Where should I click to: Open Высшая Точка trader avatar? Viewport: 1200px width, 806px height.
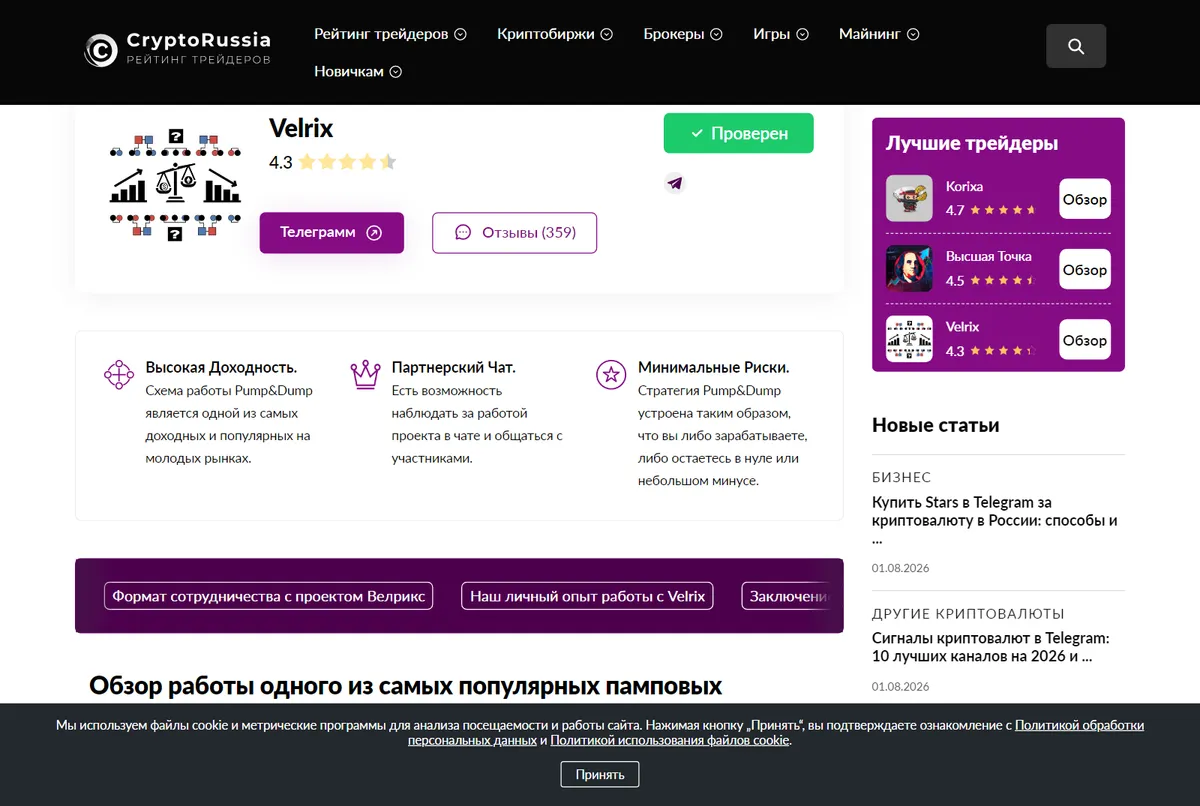909,269
